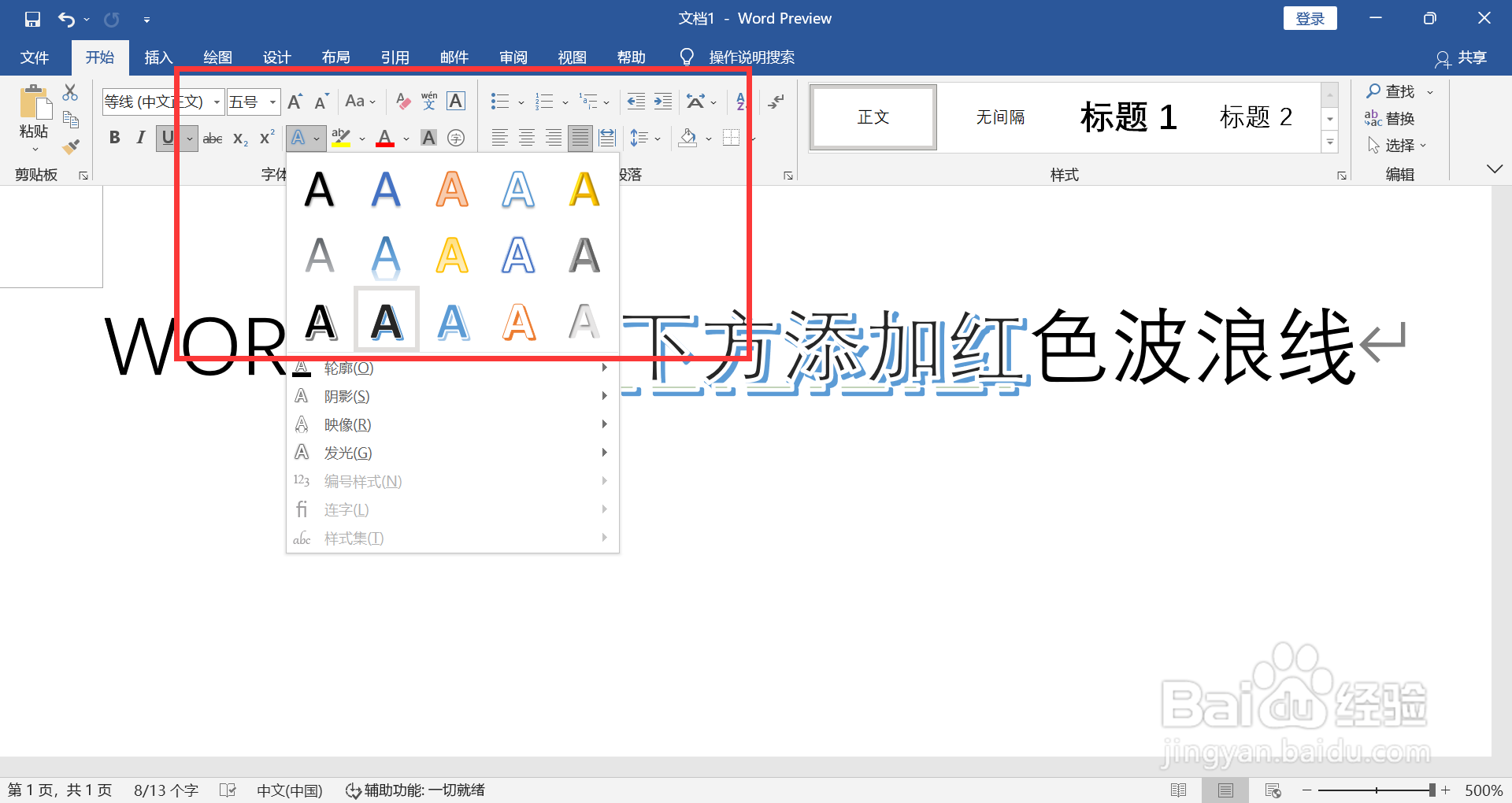Viewport: 1512px width, 803px height.
Task: Pick the orange outline text effect
Action: (x=519, y=323)
